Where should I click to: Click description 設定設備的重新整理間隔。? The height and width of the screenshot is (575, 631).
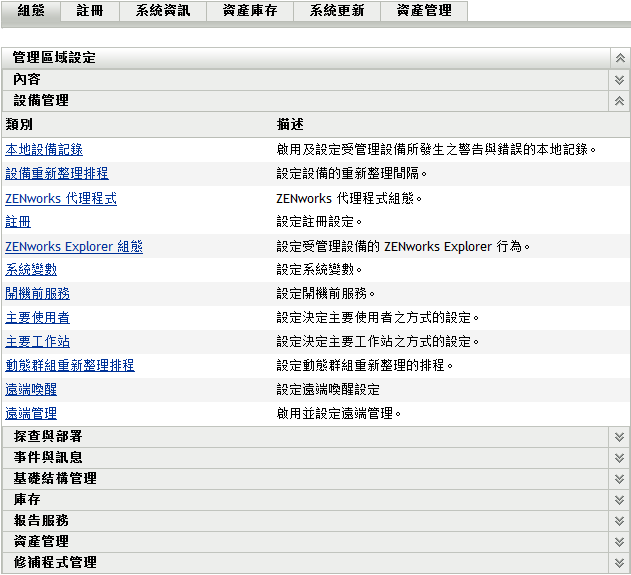pos(351,173)
